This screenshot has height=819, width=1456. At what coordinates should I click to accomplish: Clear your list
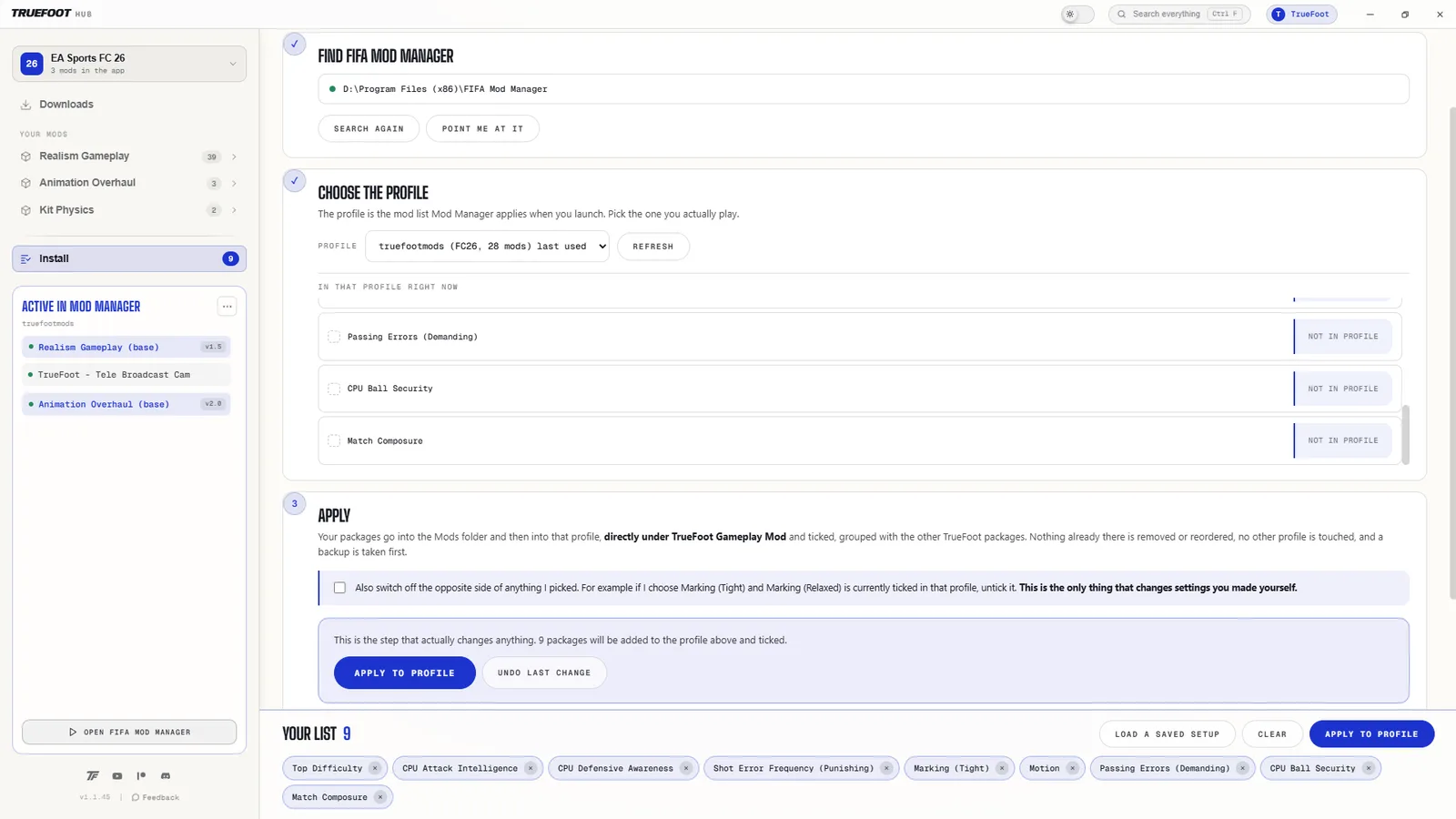tap(1272, 734)
